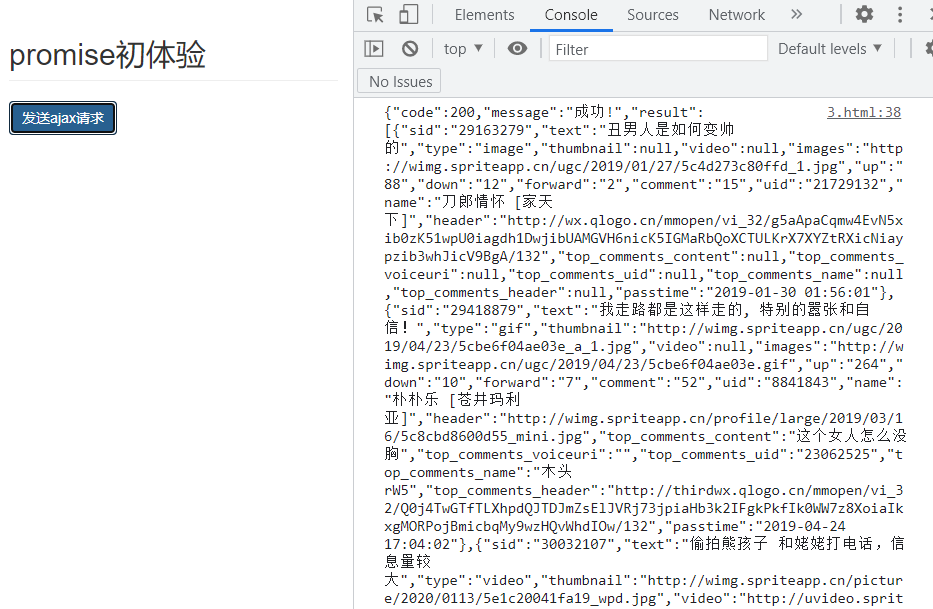This screenshot has width=933, height=609.
Task: Open the Default levels dropdown
Action: coord(830,48)
